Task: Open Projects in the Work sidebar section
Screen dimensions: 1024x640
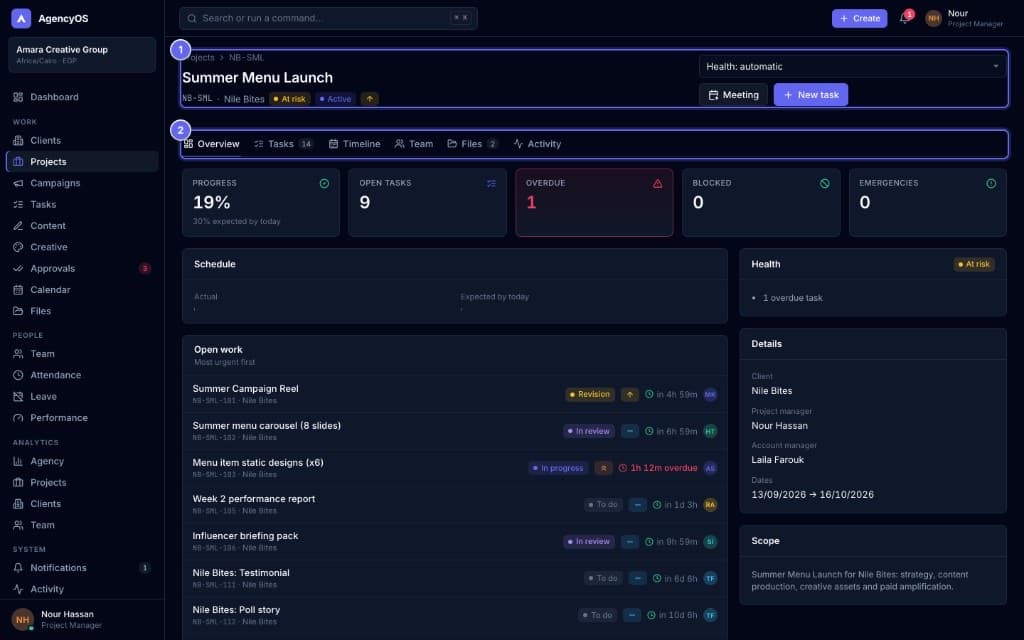Action: point(82,162)
